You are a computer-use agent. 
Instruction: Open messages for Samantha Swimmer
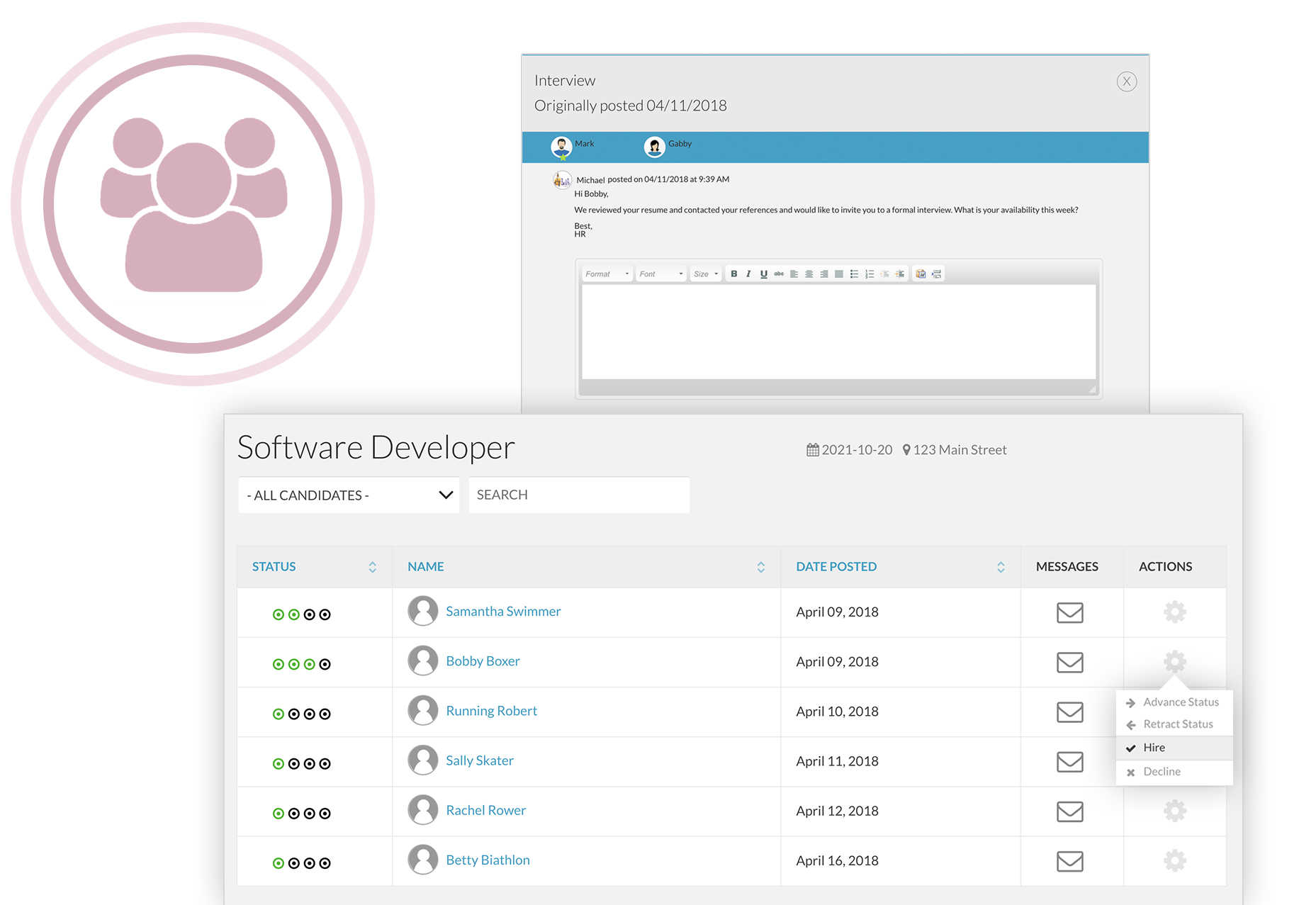1069,612
